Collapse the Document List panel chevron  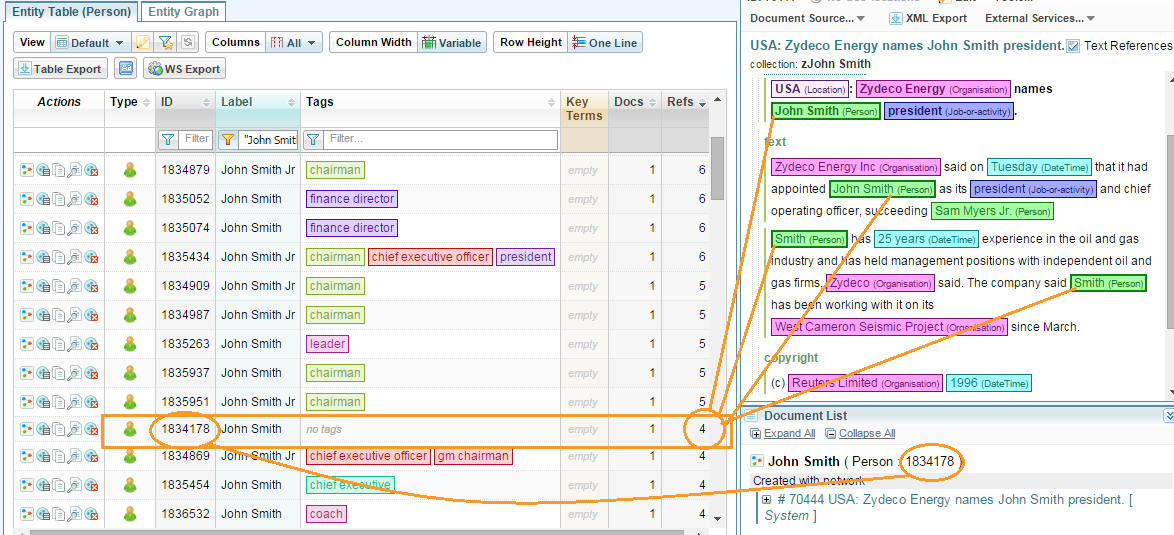1167,415
